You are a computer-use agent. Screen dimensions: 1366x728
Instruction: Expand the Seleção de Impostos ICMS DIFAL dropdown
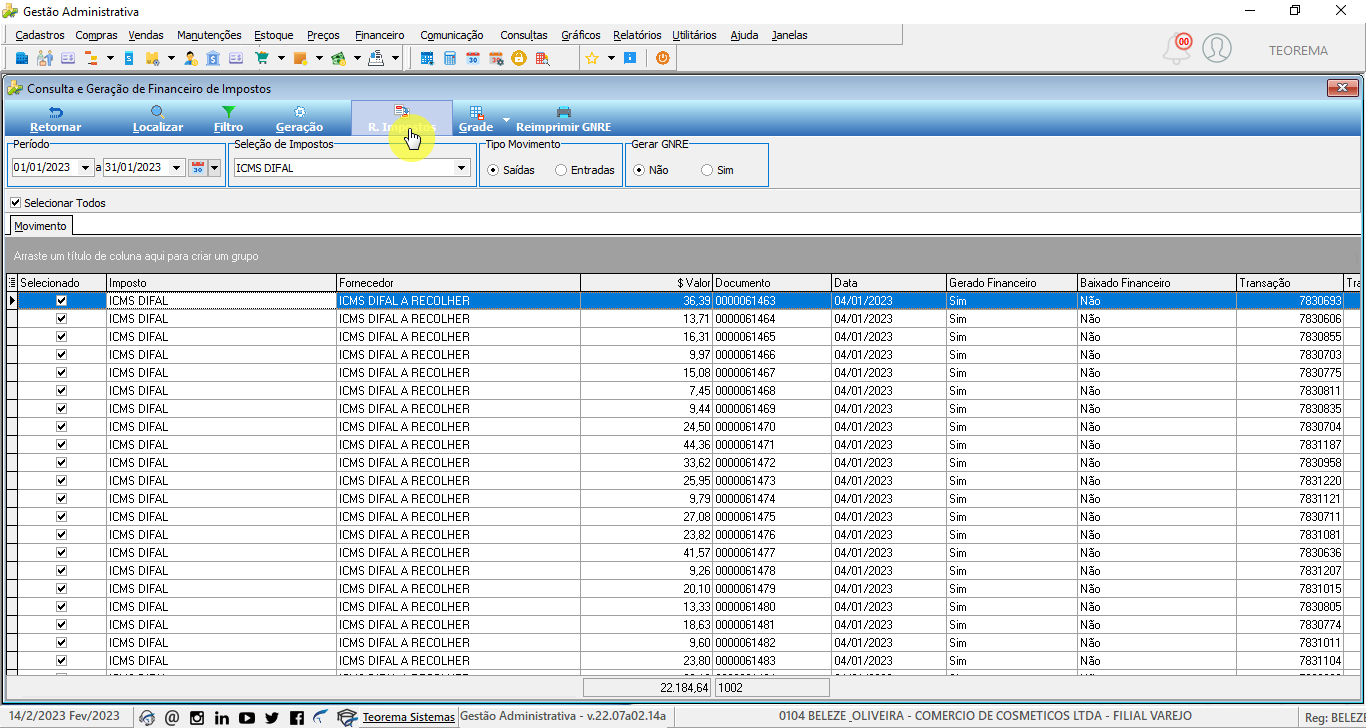click(462, 168)
